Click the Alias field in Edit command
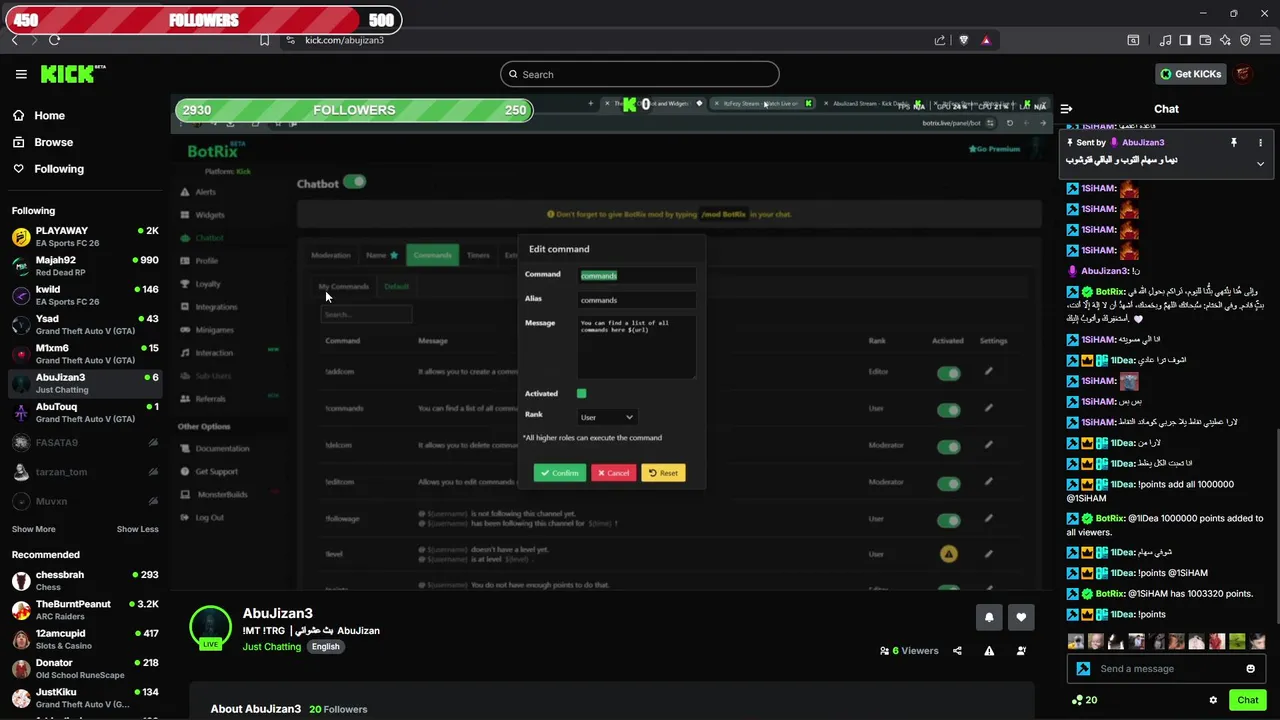Image resolution: width=1280 pixels, height=720 pixels. click(637, 300)
